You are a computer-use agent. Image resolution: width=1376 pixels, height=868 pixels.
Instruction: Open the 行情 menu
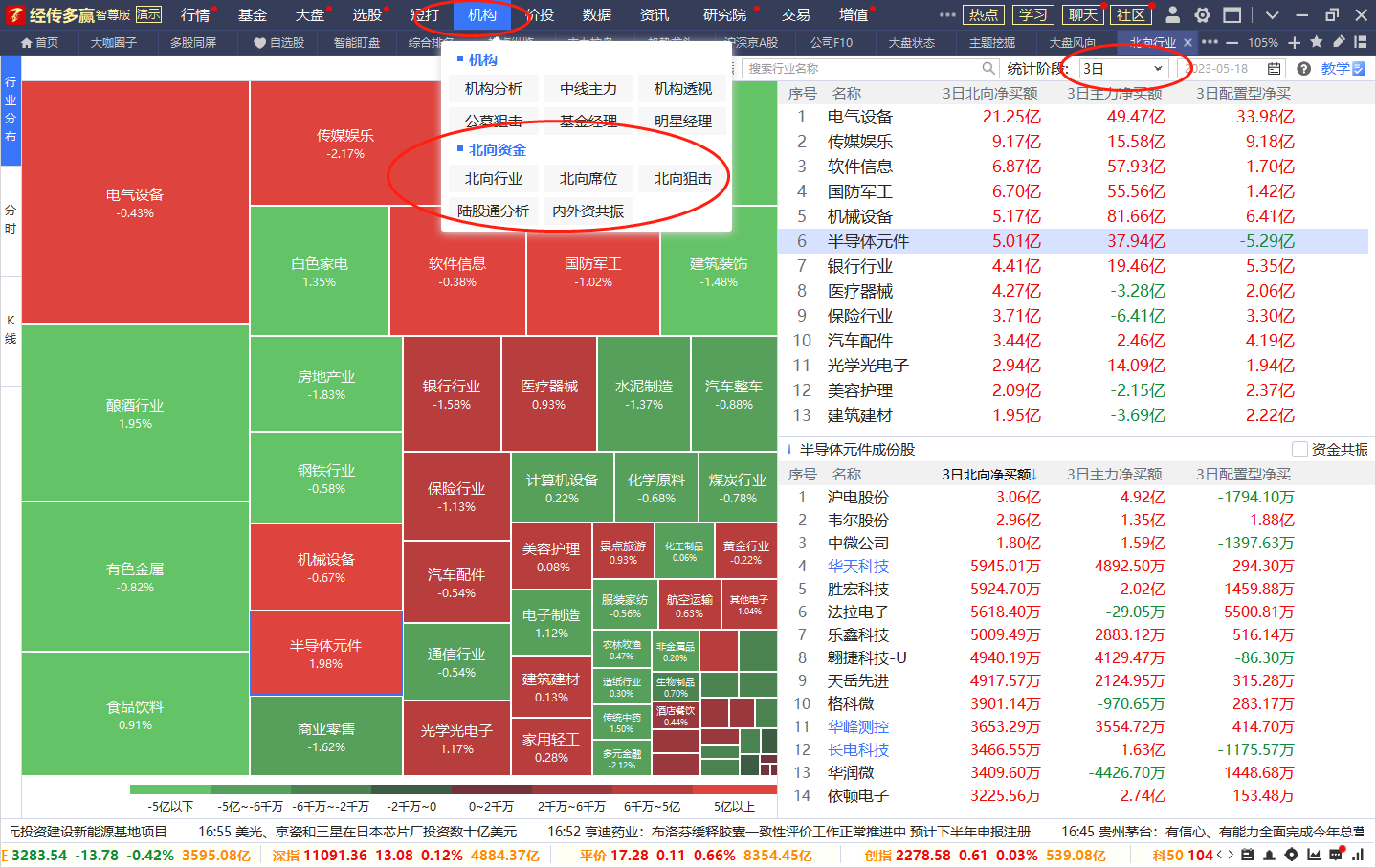pyautogui.click(x=195, y=15)
